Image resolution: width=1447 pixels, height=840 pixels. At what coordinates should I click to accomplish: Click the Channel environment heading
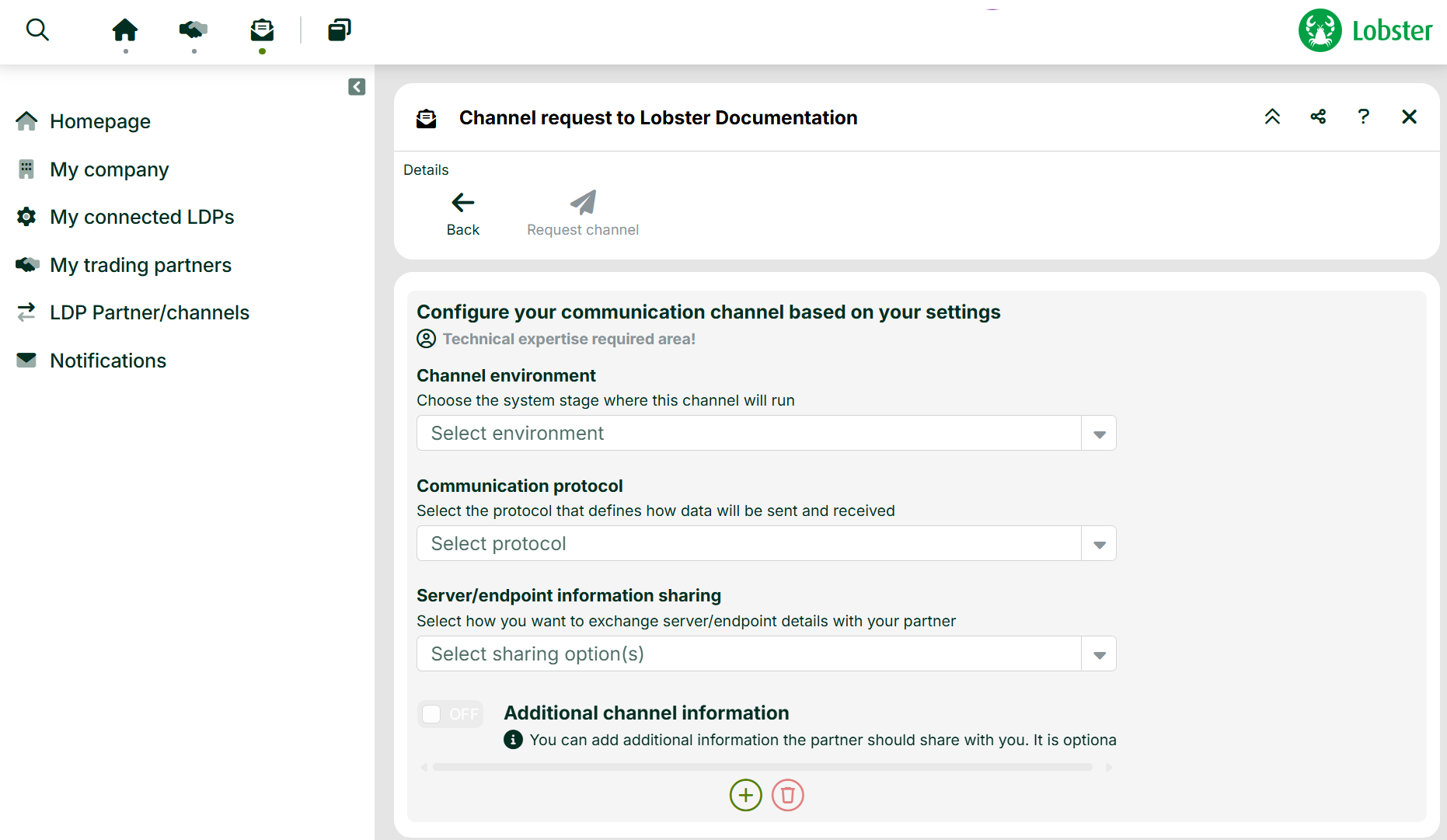pyautogui.click(x=506, y=375)
